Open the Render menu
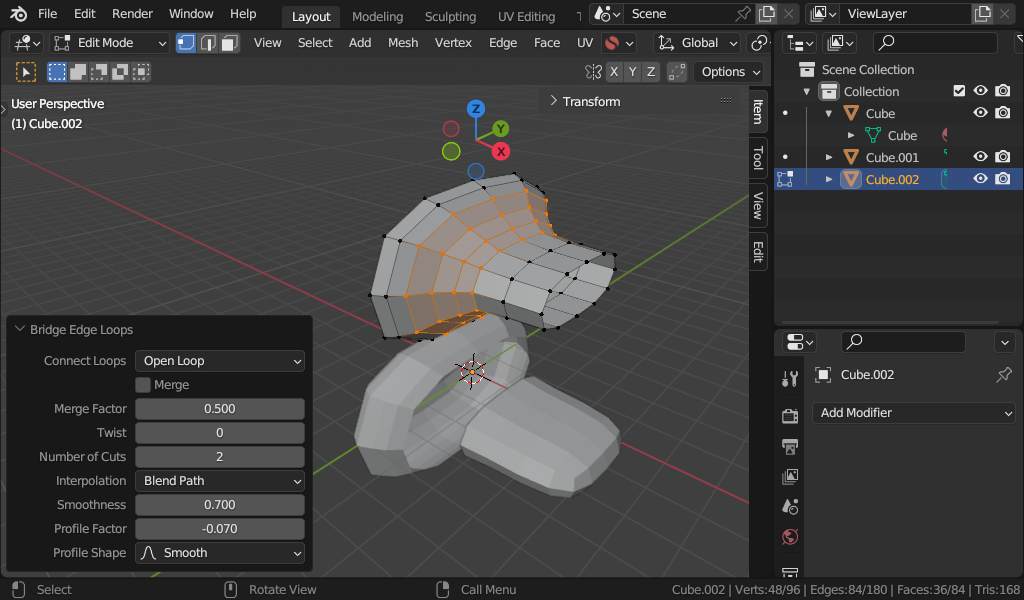Screen dimensions: 1024x600 click(132, 14)
